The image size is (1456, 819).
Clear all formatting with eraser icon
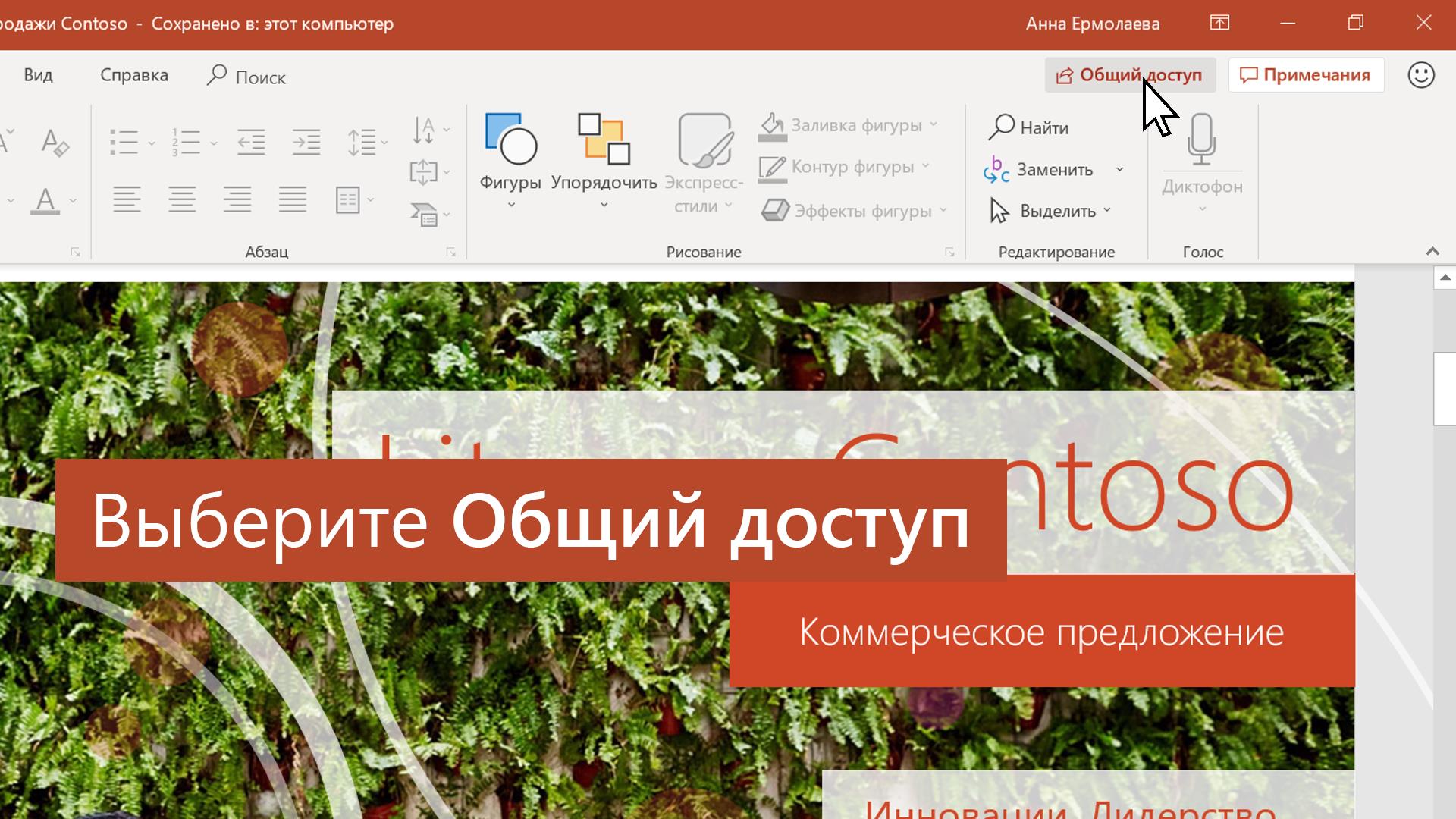click(55, 142)
